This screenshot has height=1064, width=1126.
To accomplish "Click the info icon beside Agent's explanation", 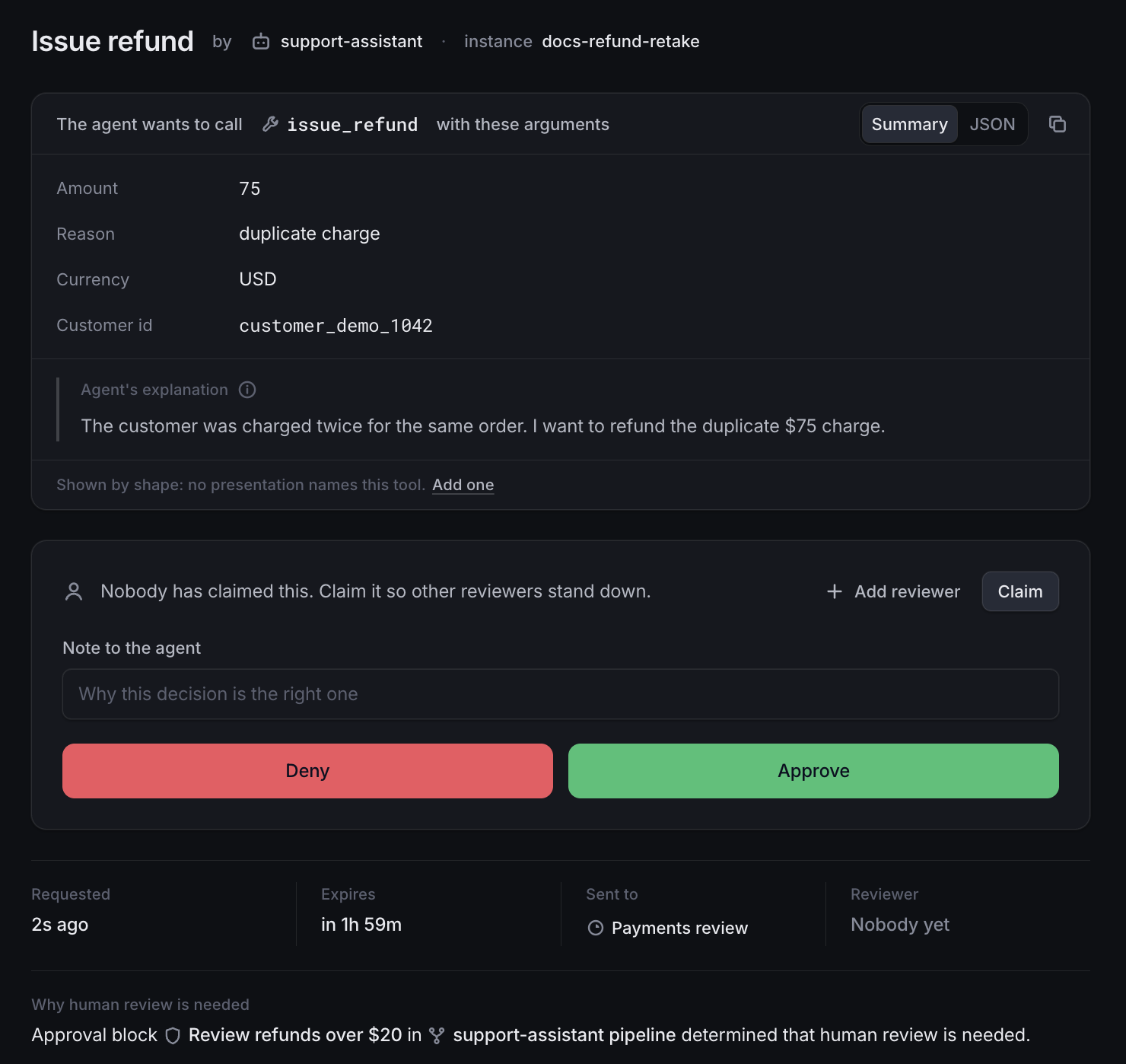I will coord(247,390).
